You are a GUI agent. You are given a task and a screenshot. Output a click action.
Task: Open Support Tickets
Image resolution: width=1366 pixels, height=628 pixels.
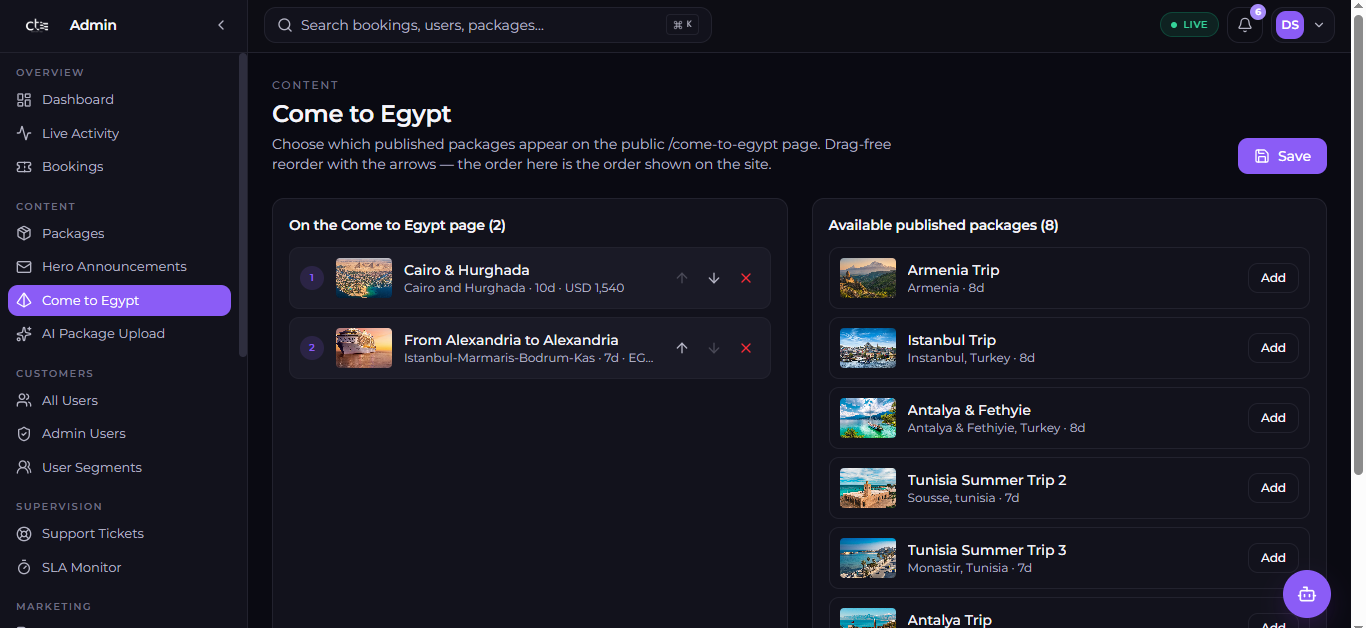point(119,534)
